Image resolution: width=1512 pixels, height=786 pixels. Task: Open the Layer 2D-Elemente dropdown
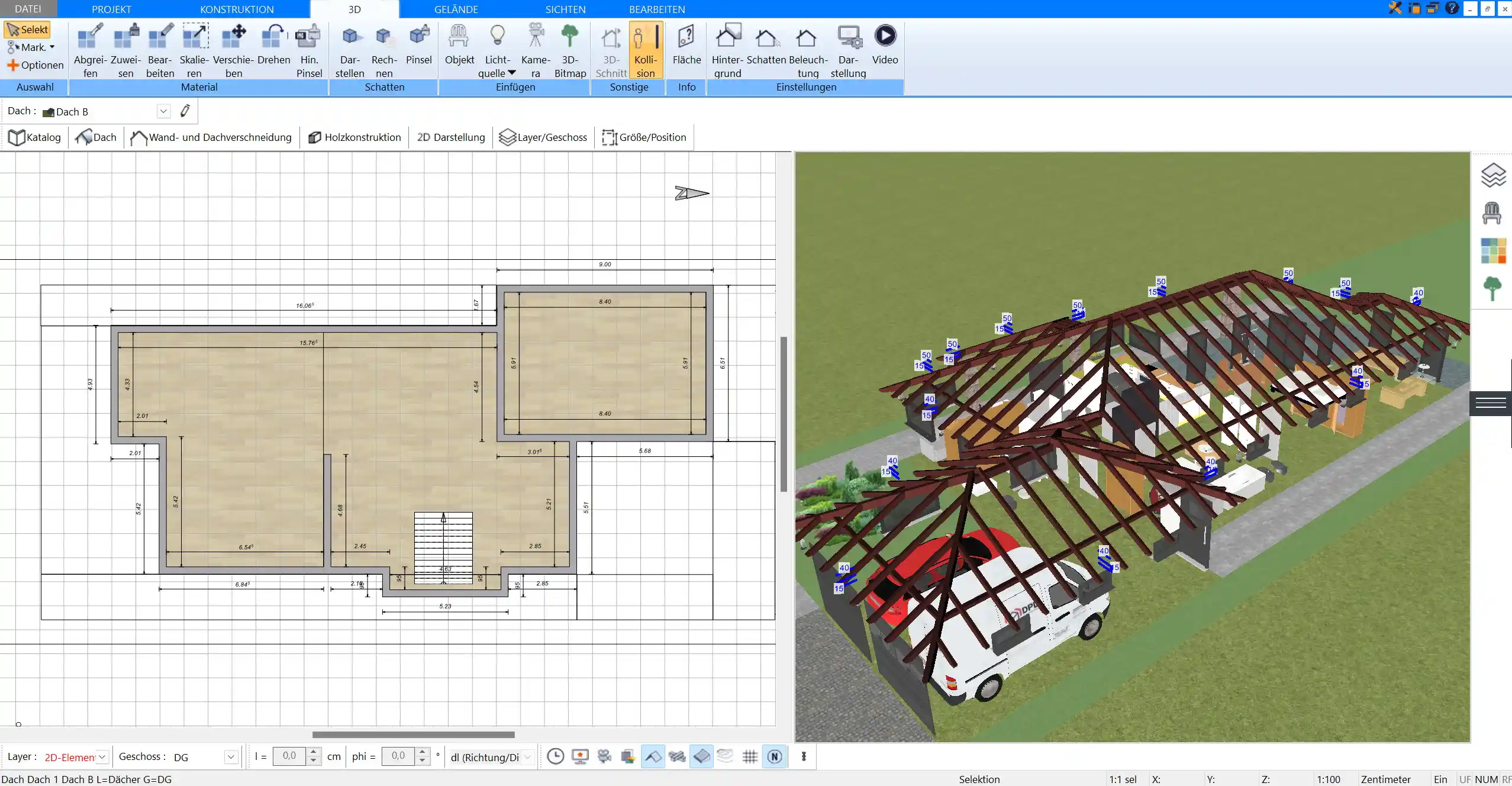[x=102, y=757]
